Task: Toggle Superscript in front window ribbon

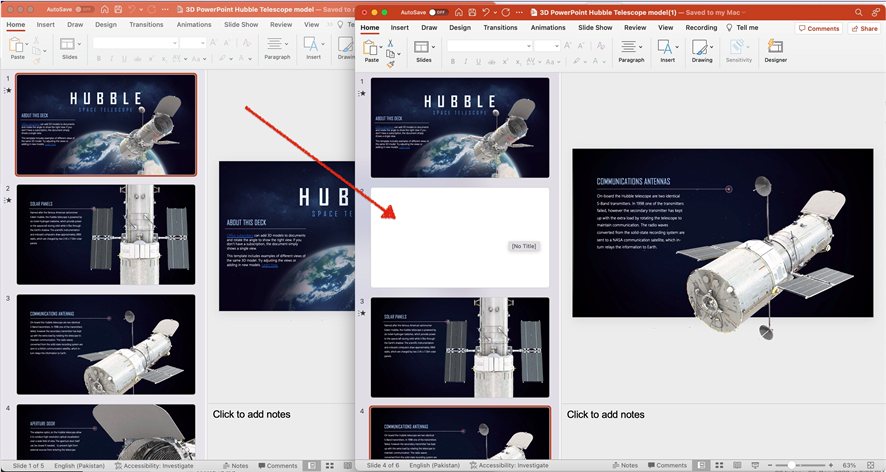Action: [x=505, y=62]
